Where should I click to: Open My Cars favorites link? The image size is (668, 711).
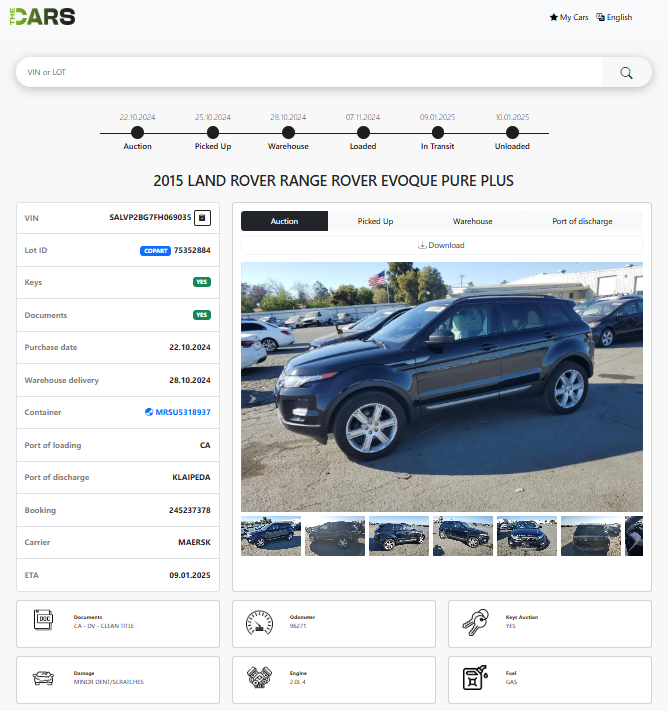click(x=569, y=17)
